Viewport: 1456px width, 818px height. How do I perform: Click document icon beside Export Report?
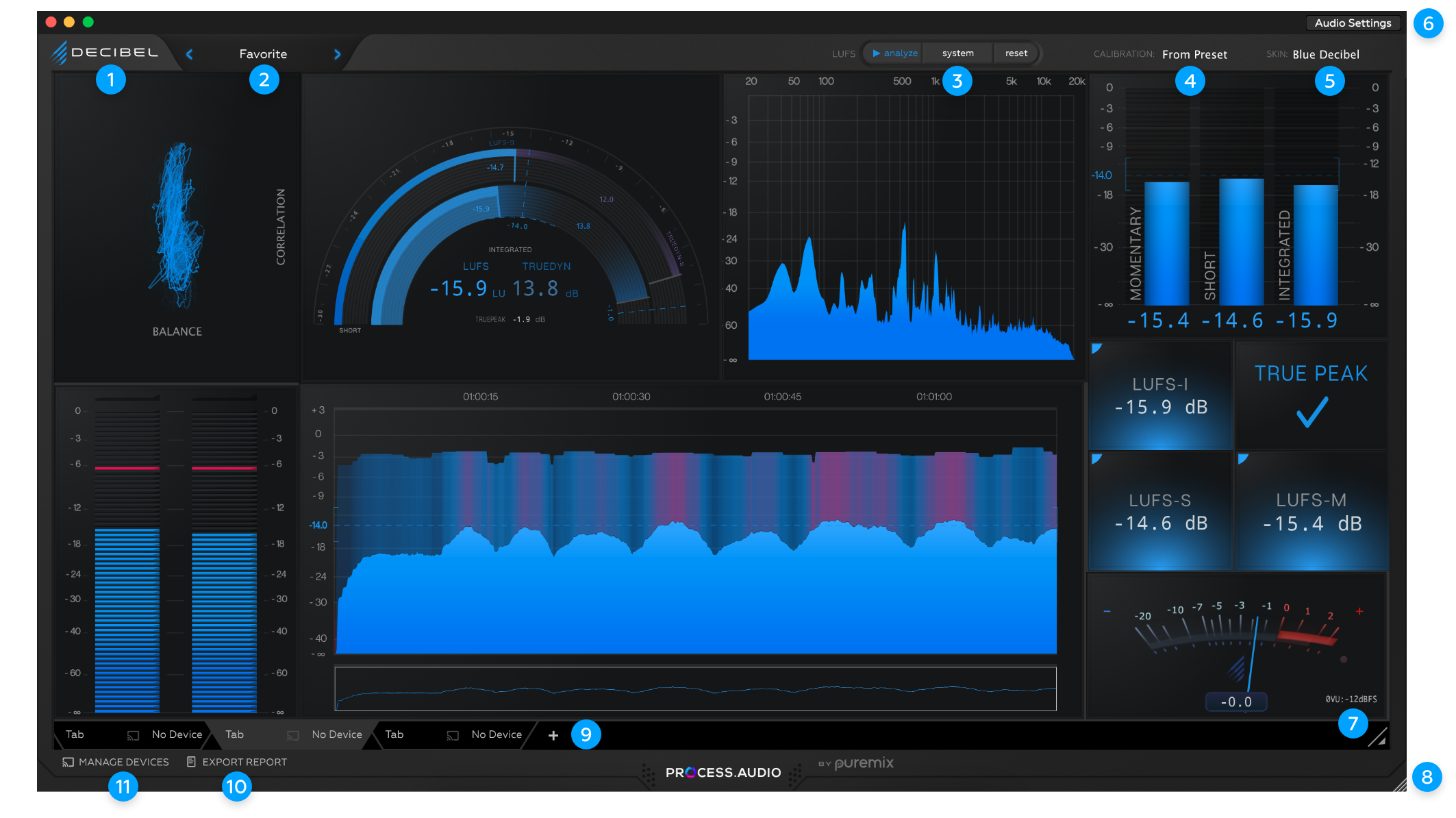click(x=192, y=762)
